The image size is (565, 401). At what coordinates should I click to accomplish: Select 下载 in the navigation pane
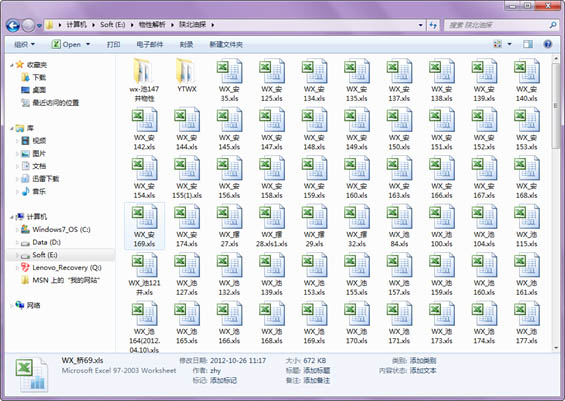pyautogui.click(x=34, y=77)
